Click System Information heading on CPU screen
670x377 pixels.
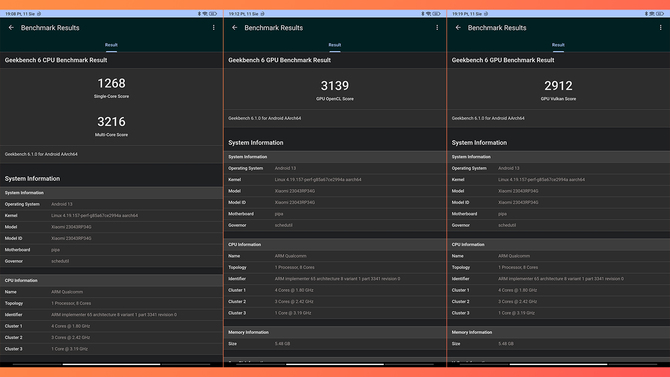tap(32, 179)
